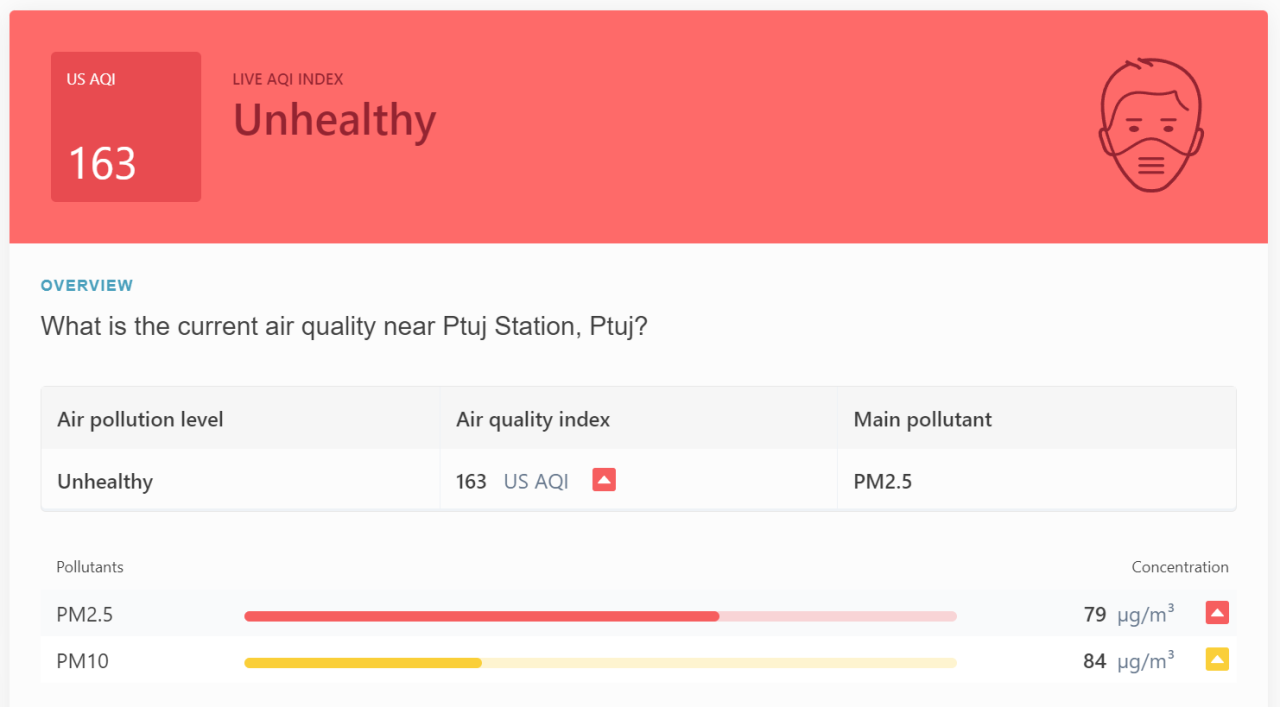Click the US AQI link beside 163

pyautogui.click(x=536, y=482)
